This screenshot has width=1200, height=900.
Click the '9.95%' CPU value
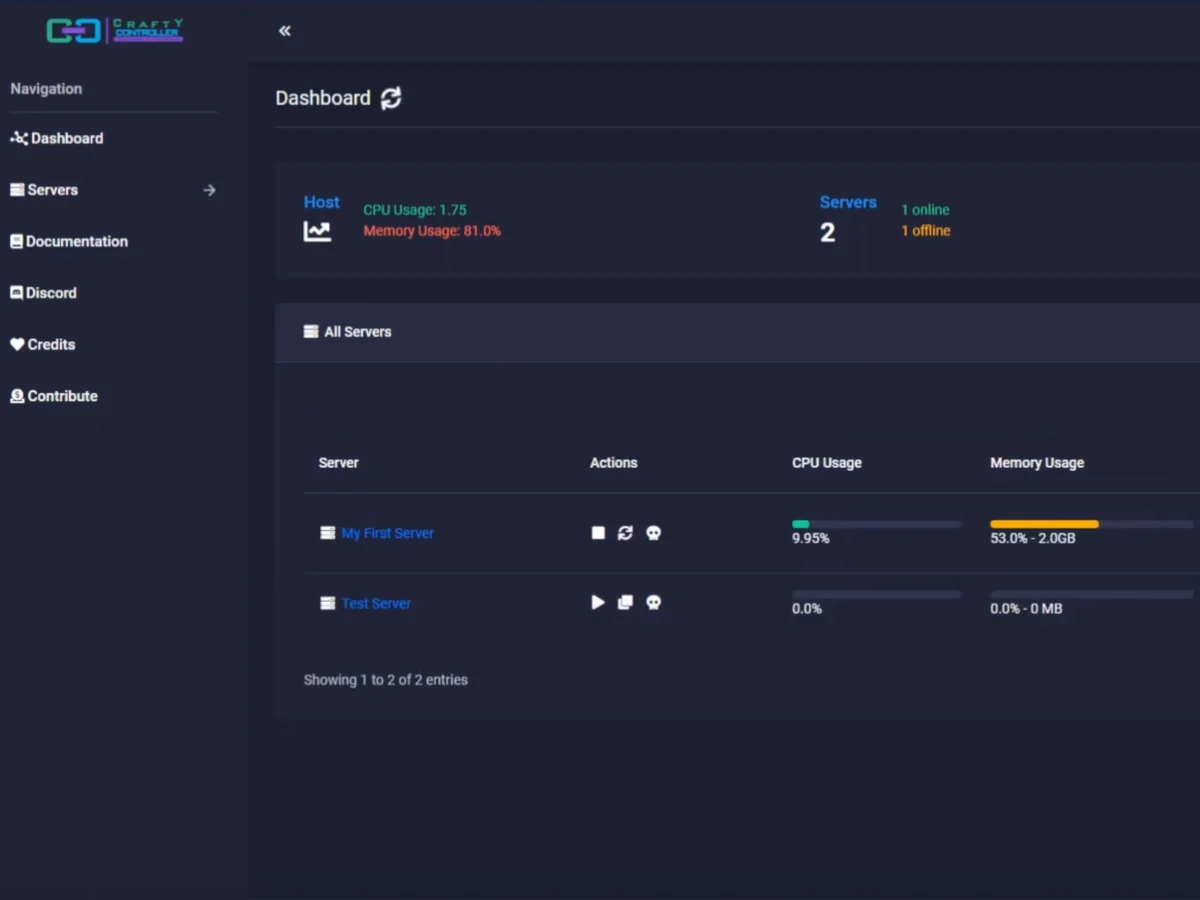coord(811,539)
